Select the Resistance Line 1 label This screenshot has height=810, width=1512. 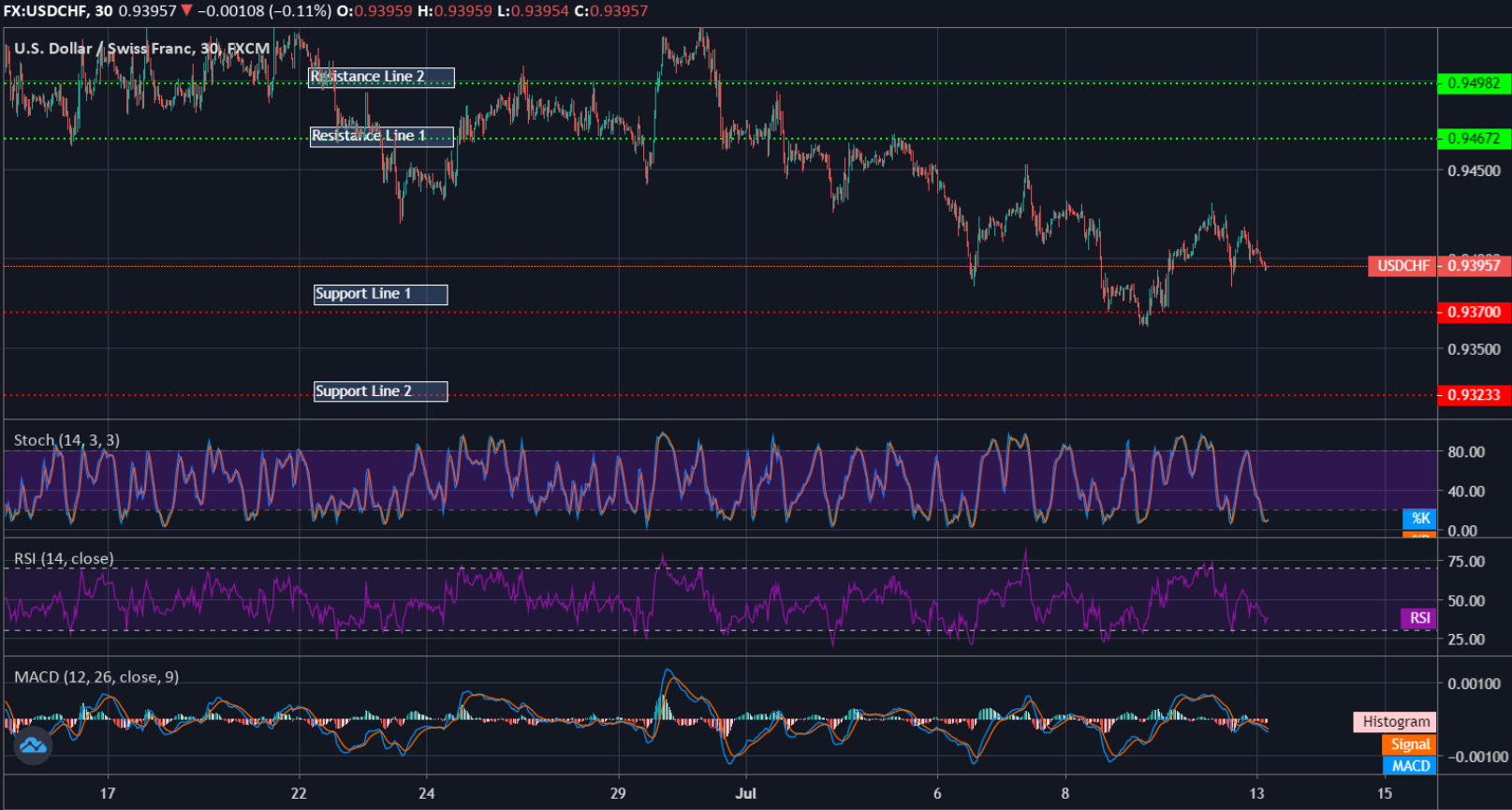(382, 137)
